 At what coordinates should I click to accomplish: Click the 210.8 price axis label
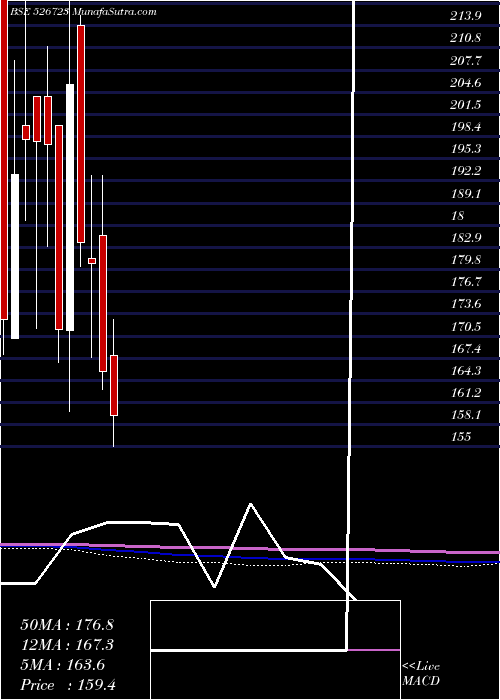click(x=466, y=38)
